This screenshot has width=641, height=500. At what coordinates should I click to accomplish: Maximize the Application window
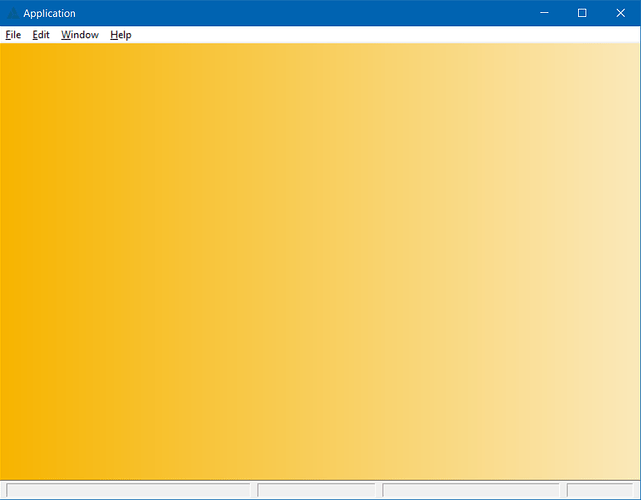tap(582, 13)
